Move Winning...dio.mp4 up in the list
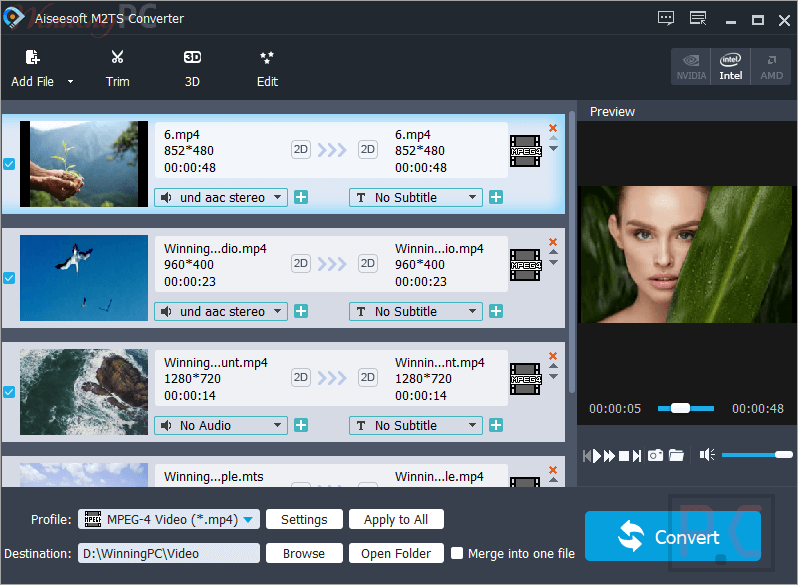This screenshot has height=585, width=798. 554,252
